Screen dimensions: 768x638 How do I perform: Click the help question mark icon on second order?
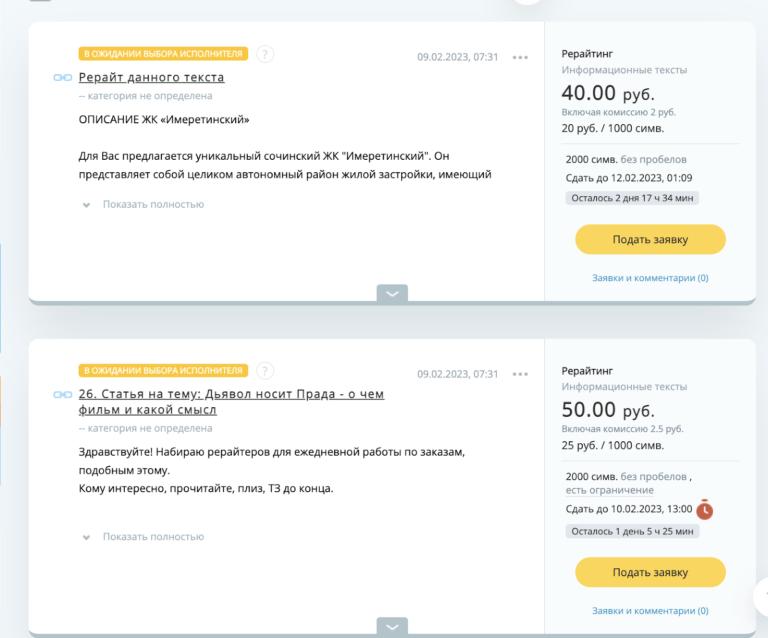point(265,371)
